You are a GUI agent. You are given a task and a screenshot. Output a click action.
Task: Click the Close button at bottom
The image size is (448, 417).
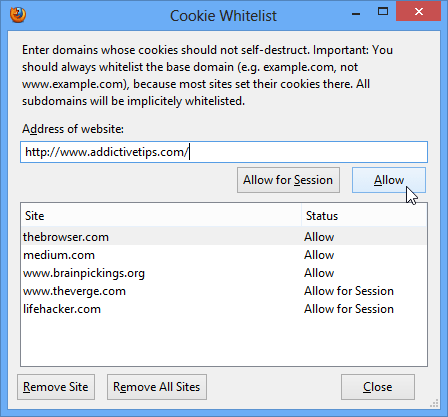pyautogui.click(x=378, y=387)
